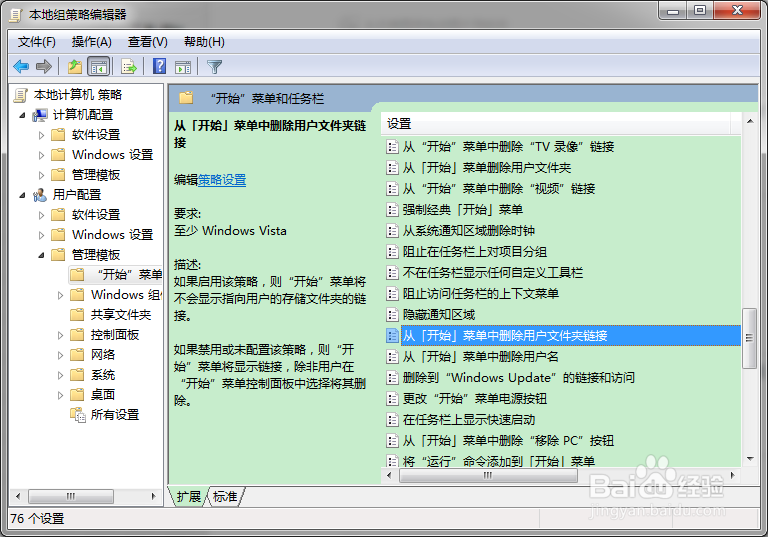Click the settings list scroll-down arrow

tap(750, 459)
